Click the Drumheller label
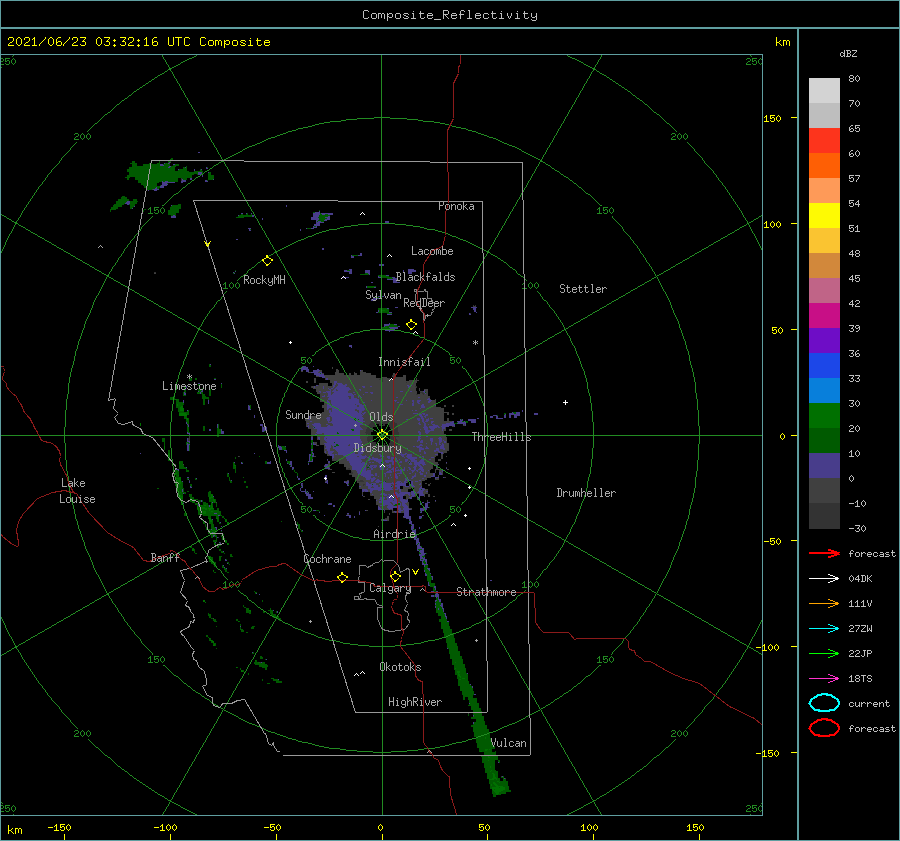 pos(586,493)
